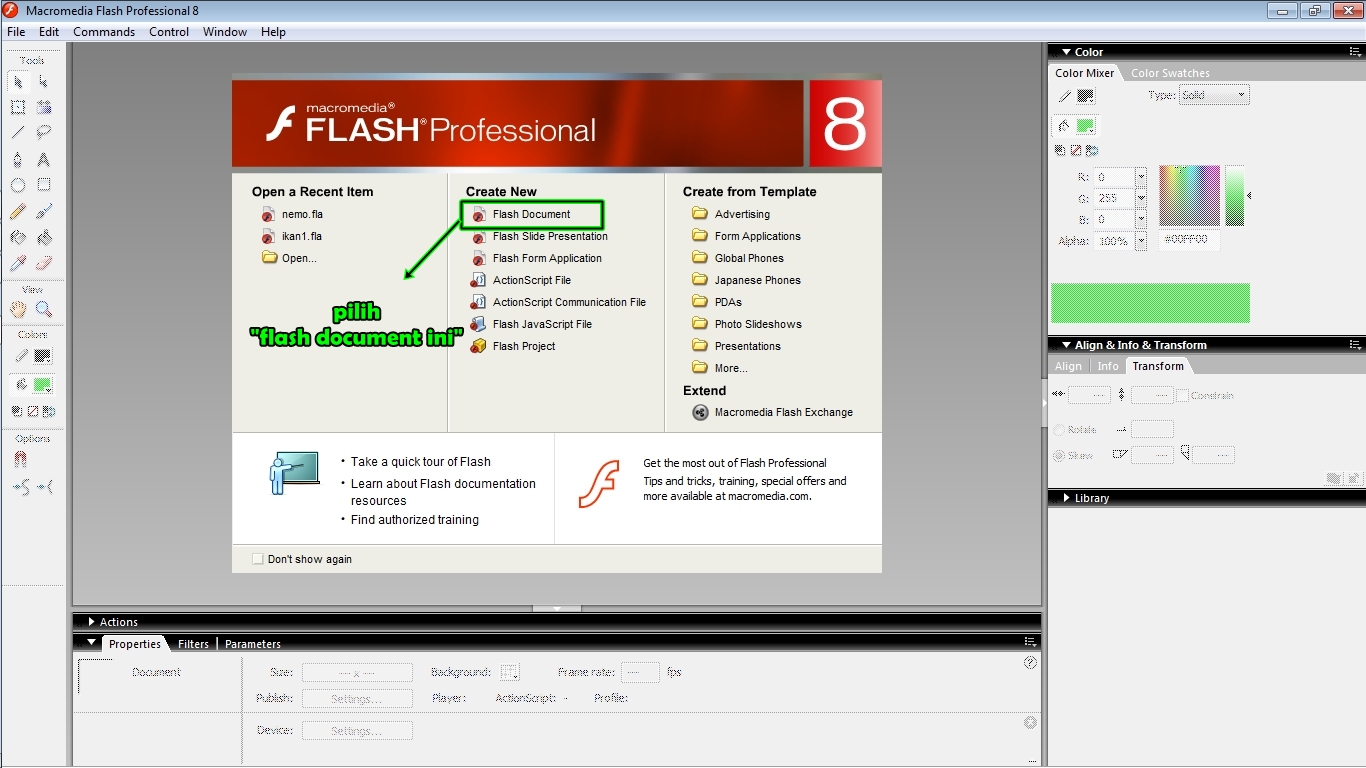This screenshot has width=1366, height=768.
Task: Toggle the Constrain checkbox in Transform
Action: [x=1182, y=395]
